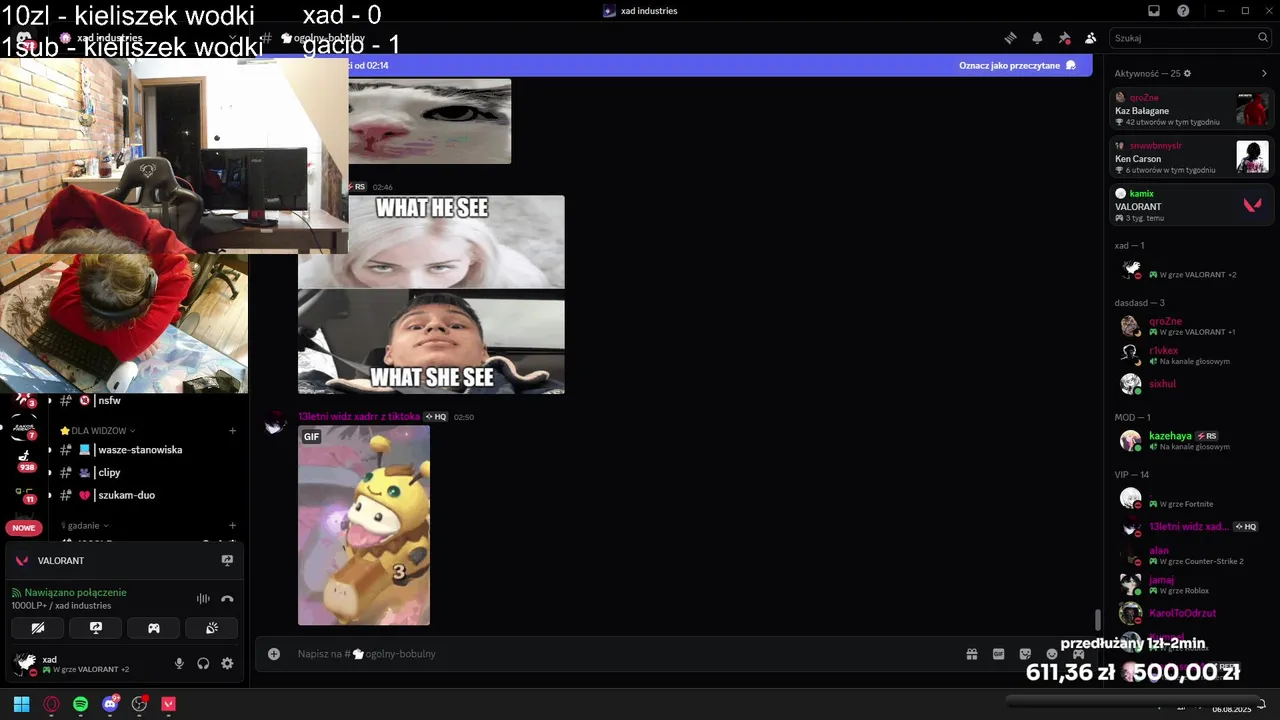Open server with 7 notification badge

click(x=24, y=428)
